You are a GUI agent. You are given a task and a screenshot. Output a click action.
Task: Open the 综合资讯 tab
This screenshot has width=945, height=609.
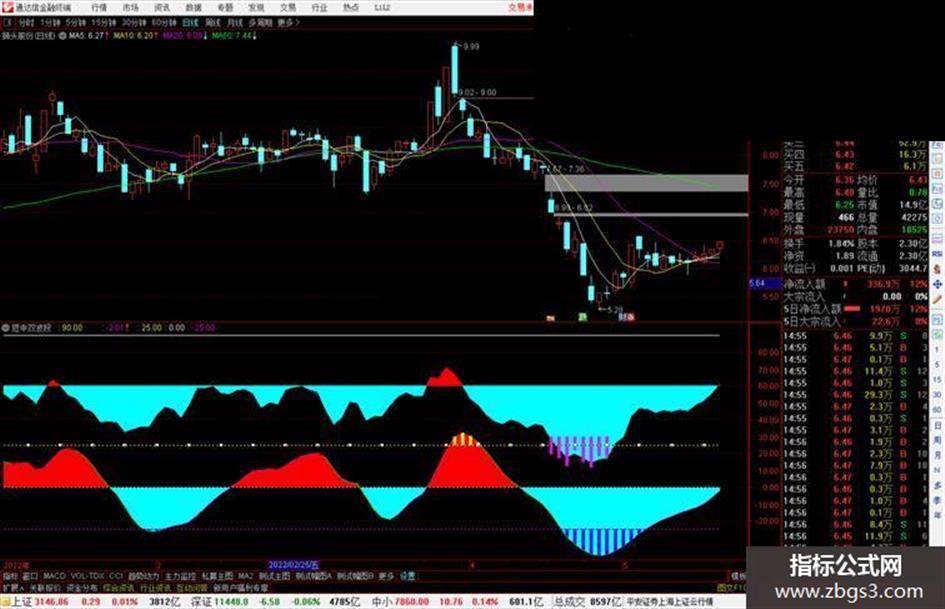119,587
